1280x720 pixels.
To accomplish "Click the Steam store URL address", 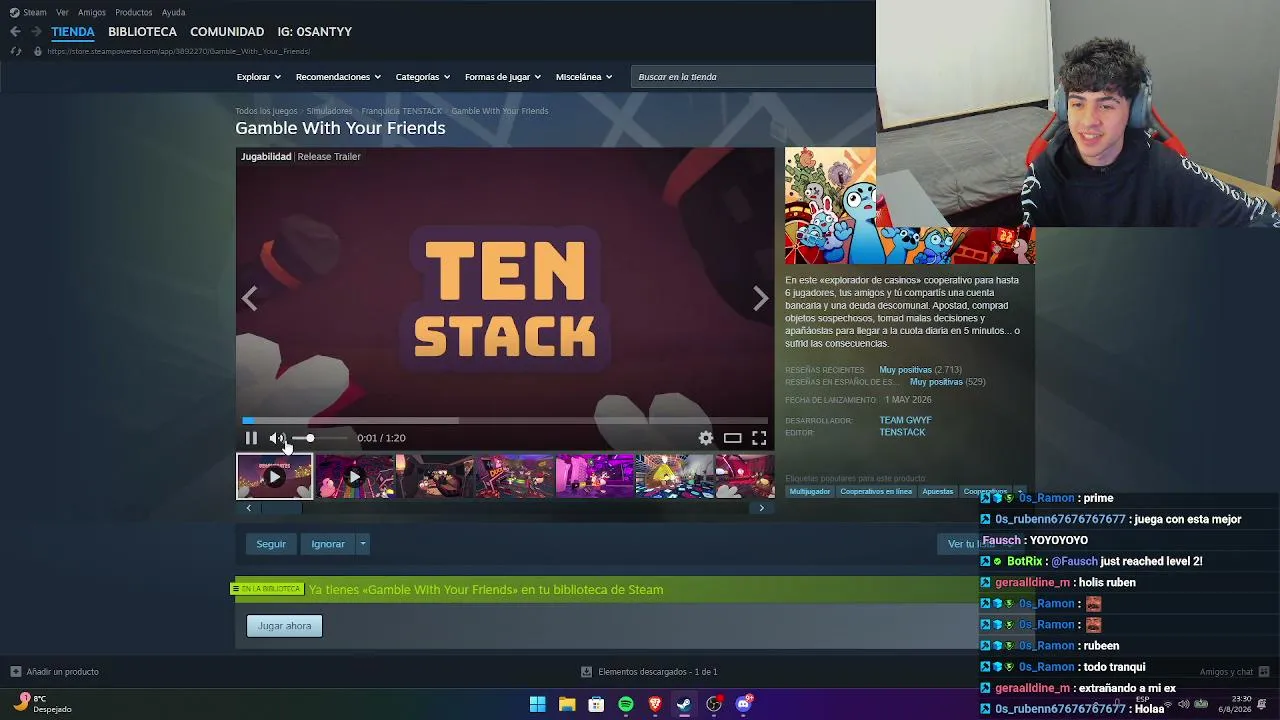I will click(178, 51).
